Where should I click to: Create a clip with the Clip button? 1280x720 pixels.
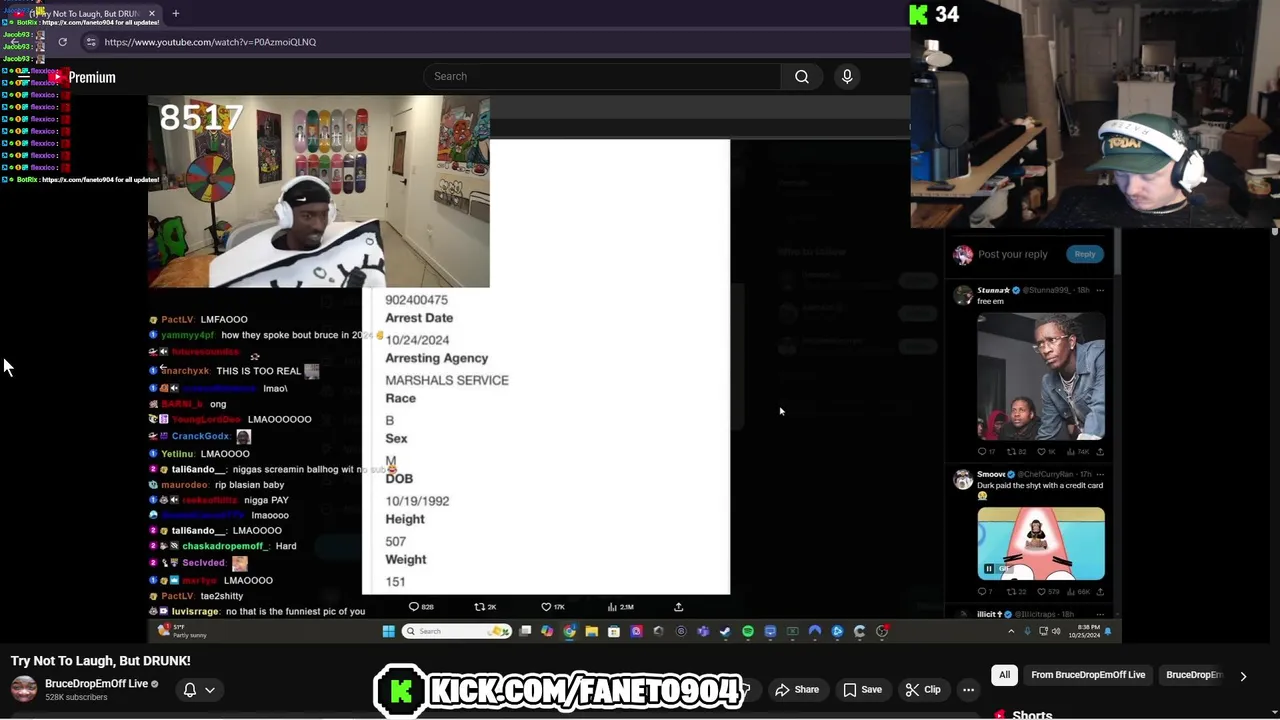click(923, 690)
